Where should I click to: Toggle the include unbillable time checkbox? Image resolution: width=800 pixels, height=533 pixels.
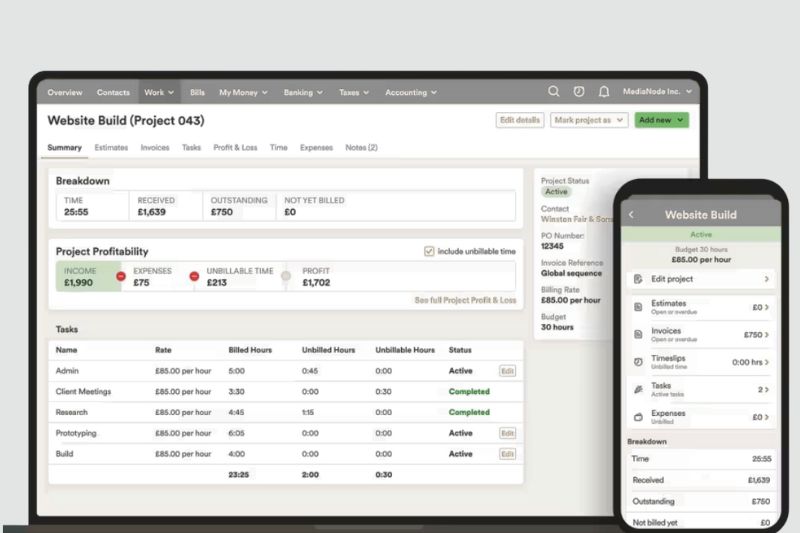[x=429, y=251]
